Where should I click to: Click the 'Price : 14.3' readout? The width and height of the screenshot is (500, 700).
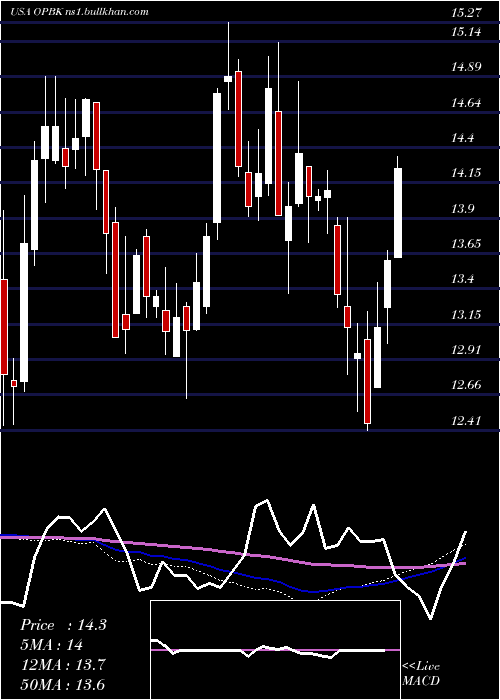(63, 625)
